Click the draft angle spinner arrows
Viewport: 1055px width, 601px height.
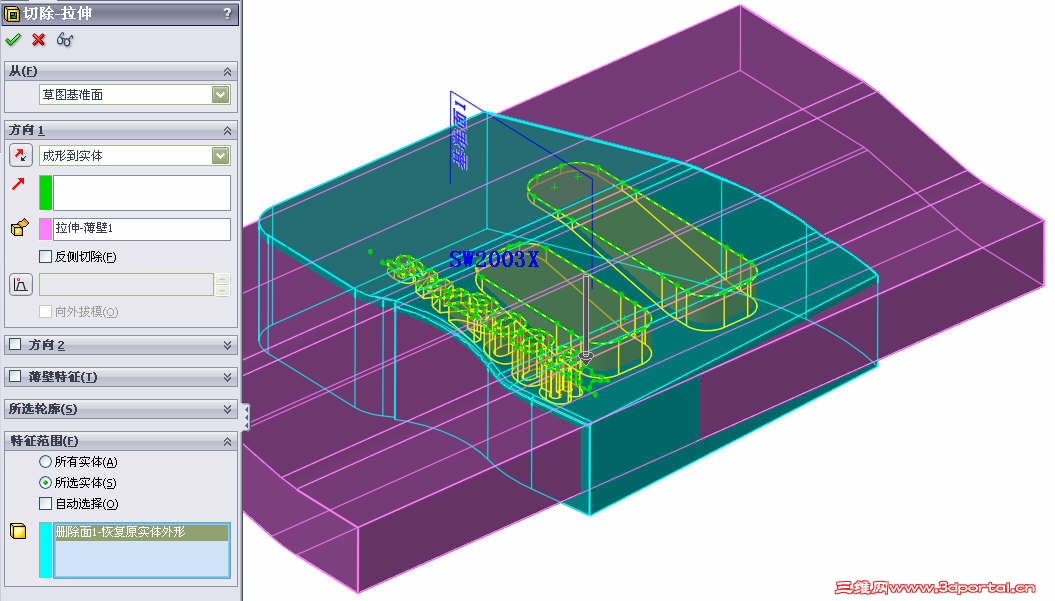pyautogui.click(x=222, y=285)
